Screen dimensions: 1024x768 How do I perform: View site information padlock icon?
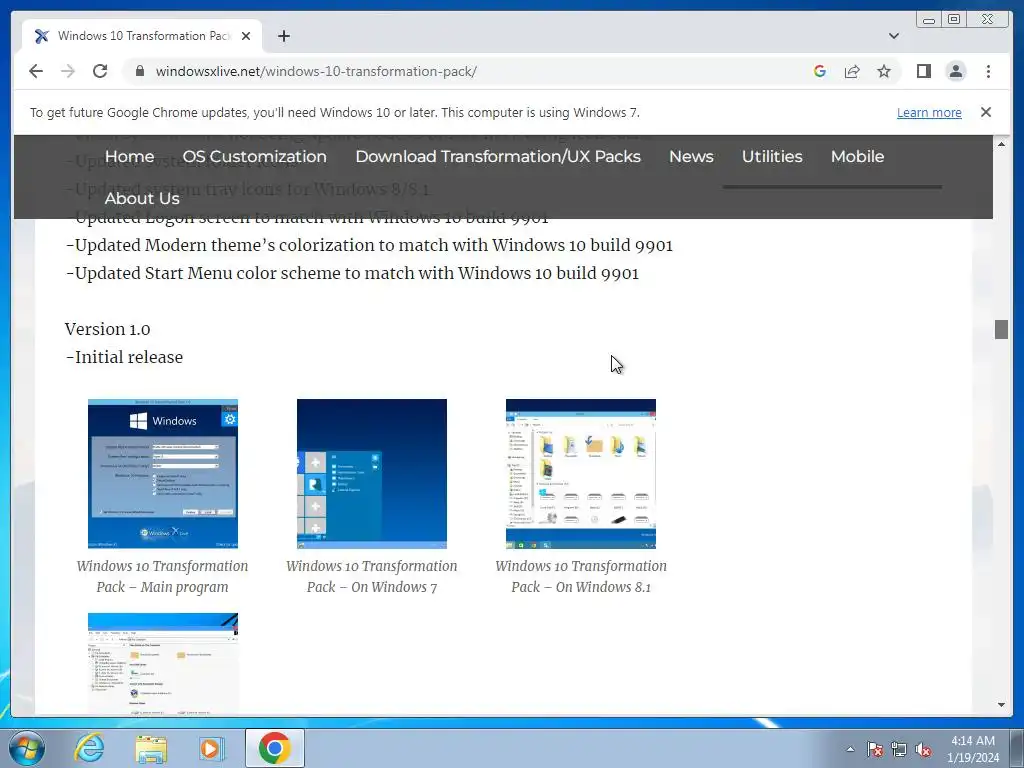coord(140,71)
